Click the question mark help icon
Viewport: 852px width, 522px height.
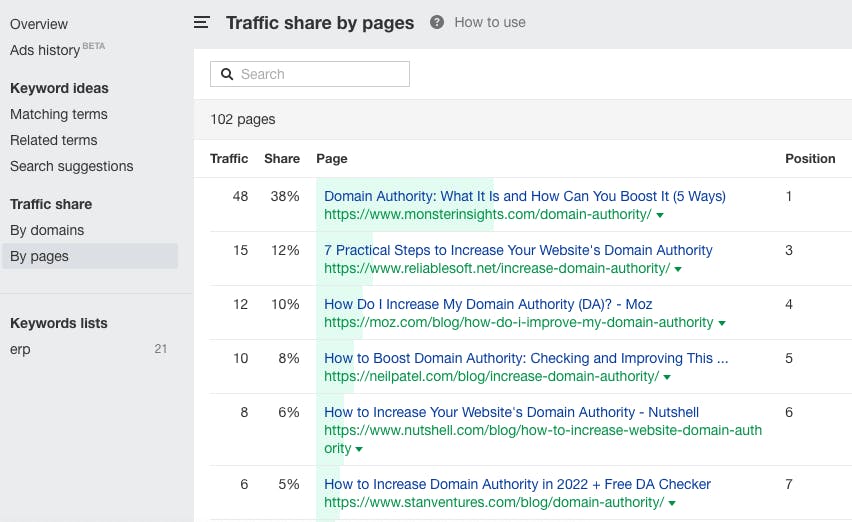coord(437,22)
